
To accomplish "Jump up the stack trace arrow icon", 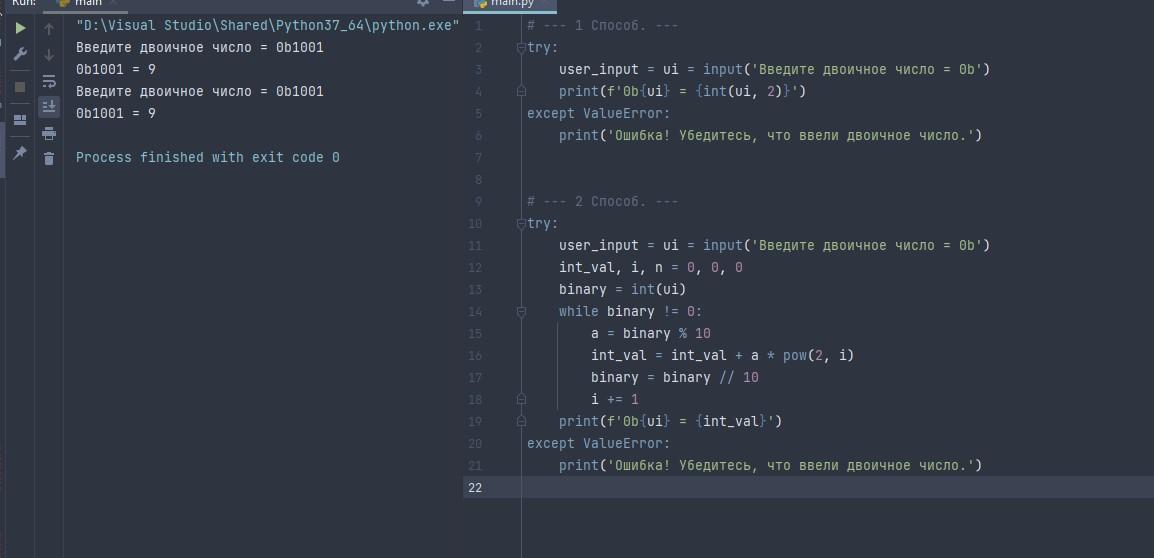I will (x=49, y=29).
